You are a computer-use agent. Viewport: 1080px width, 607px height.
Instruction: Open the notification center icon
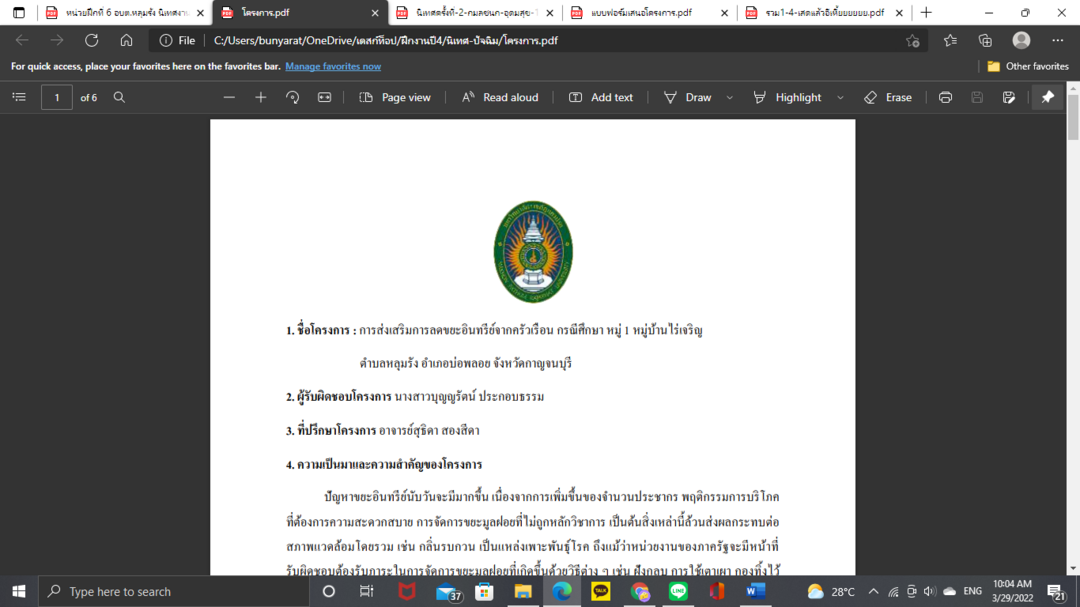pos(1056,591)
